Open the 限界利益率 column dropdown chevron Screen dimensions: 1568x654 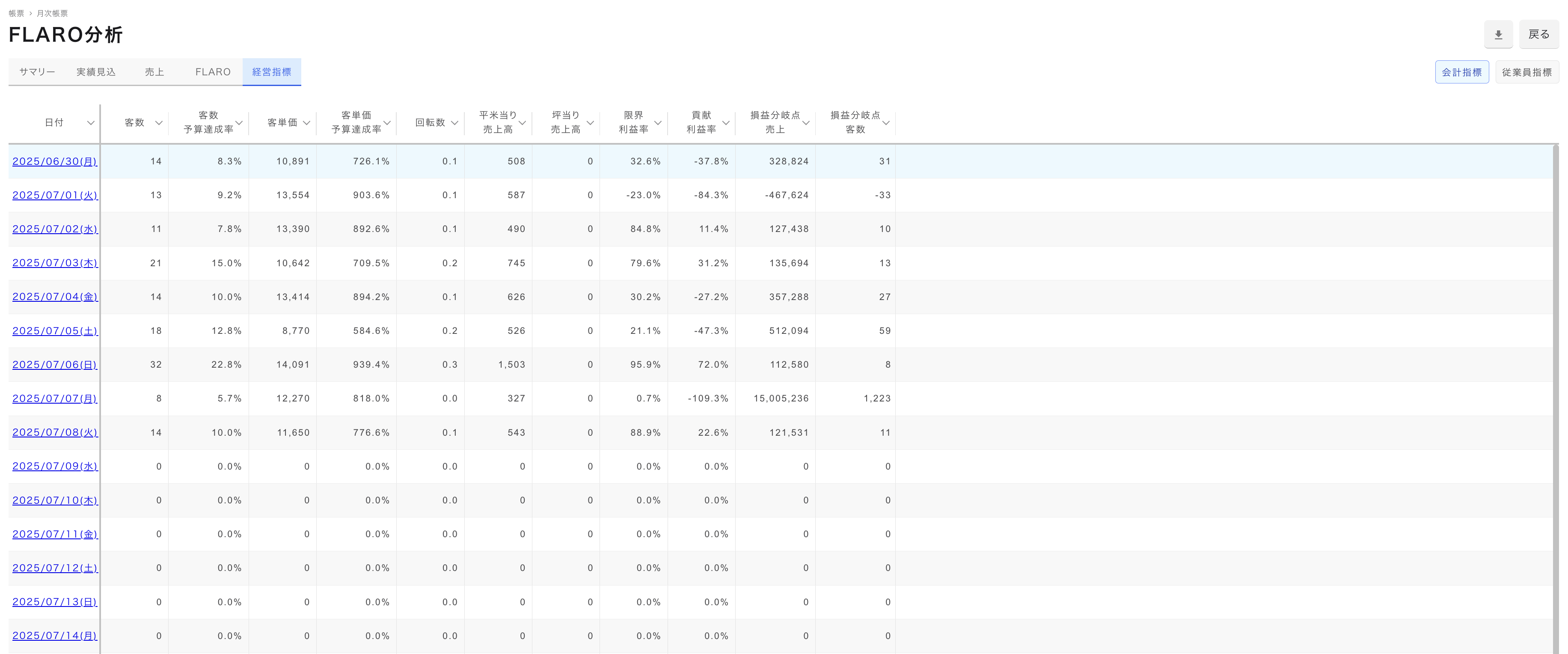pos(658,123)
